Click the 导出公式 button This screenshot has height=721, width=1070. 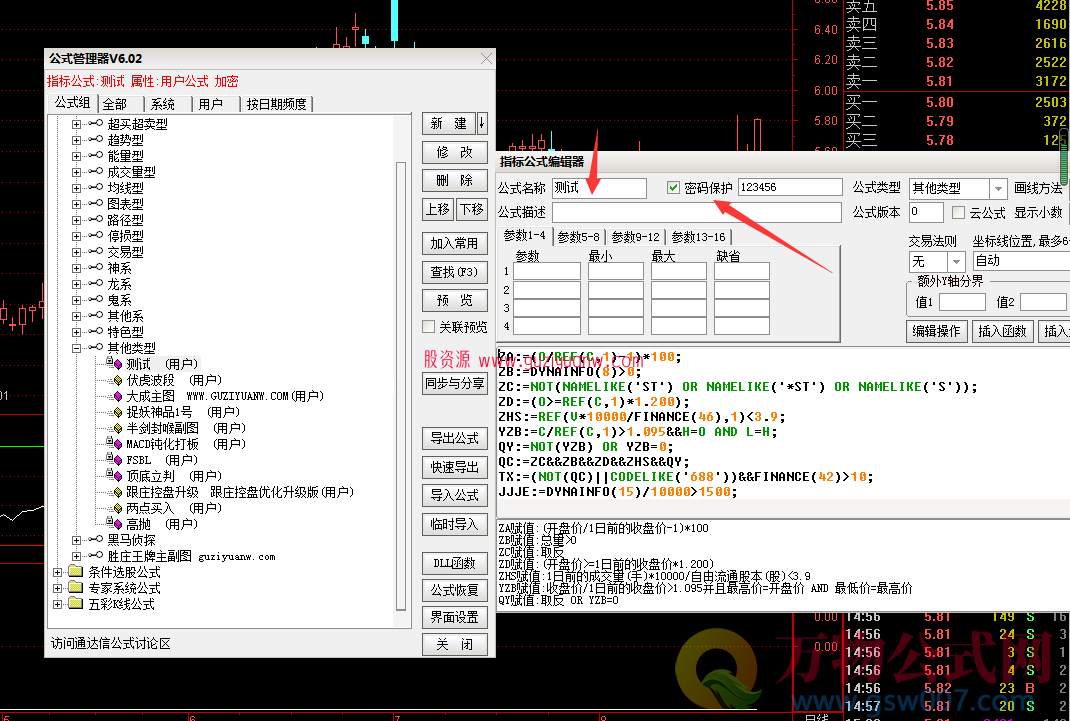click(455, 438)
